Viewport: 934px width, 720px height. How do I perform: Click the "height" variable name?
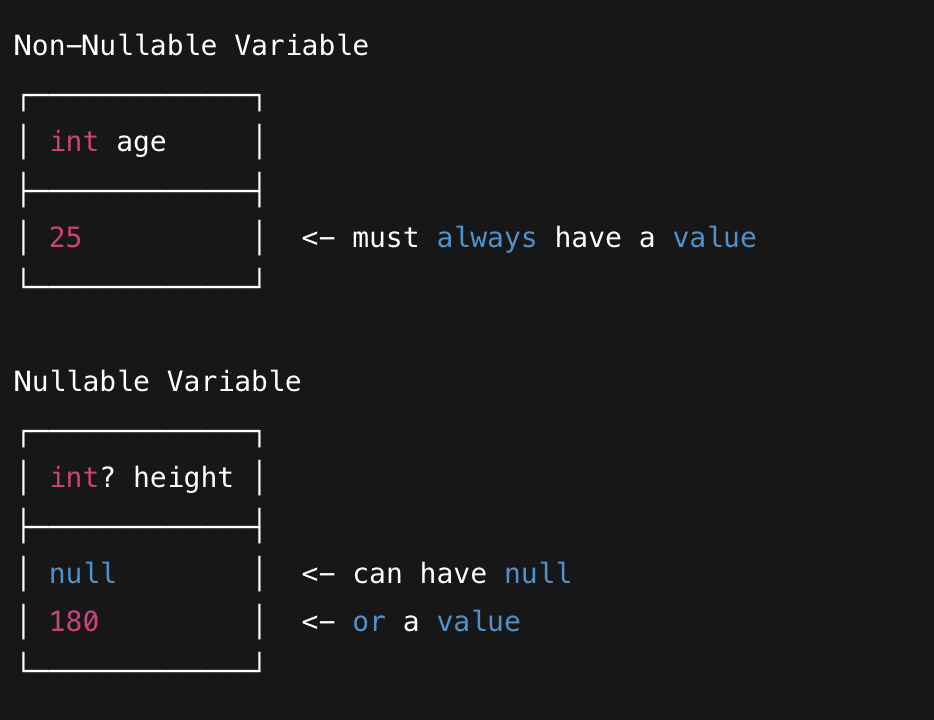pos(183,478)
